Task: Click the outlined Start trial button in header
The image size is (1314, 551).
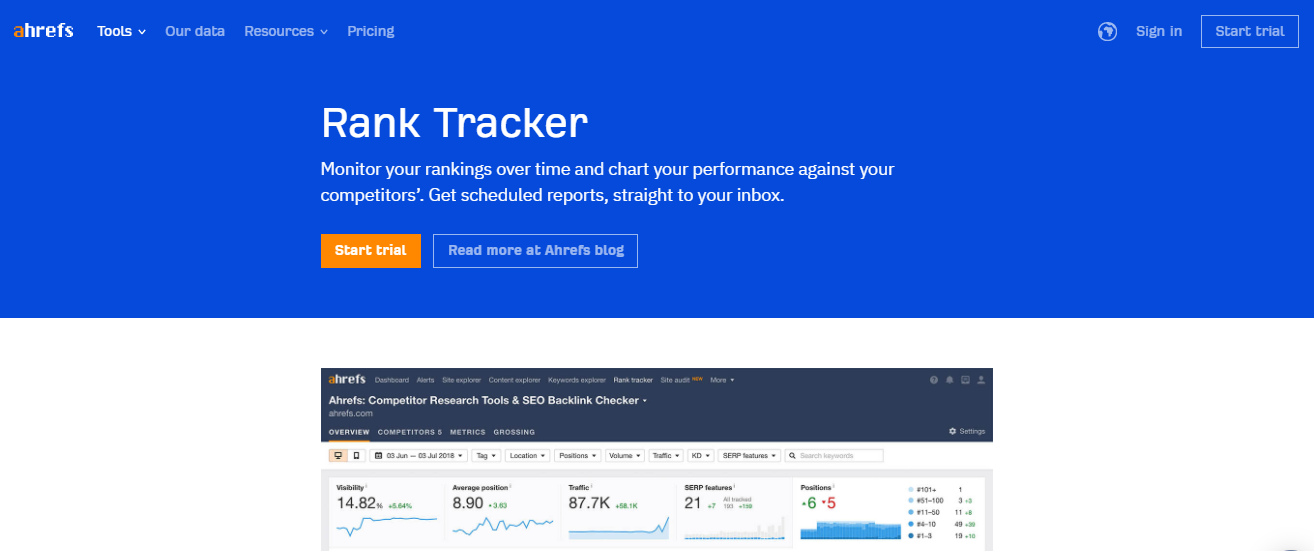Action: pos(1250,31)
